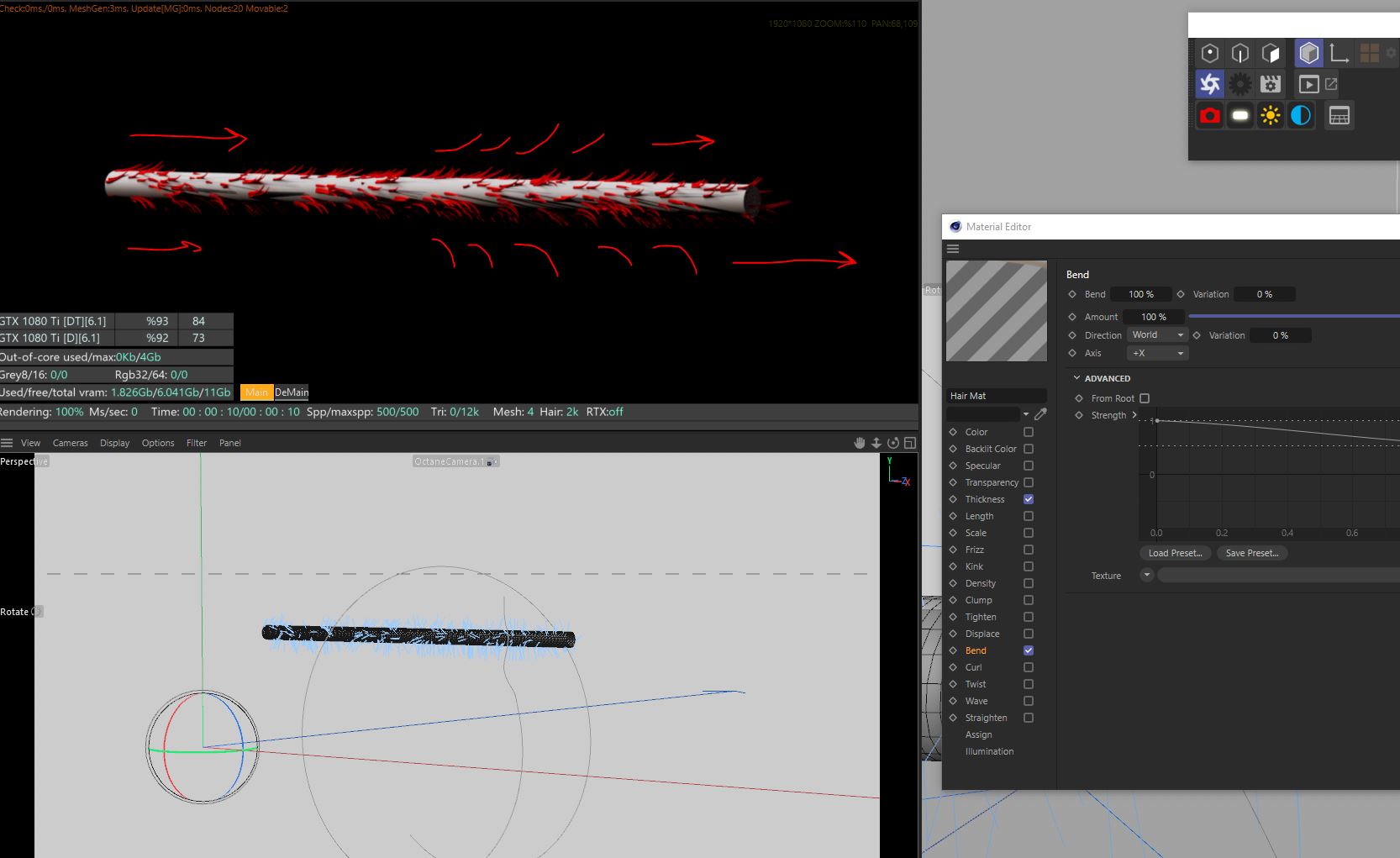Uncheck the Bend channel checkbox
This screenshot has height=858, width=1400.
pos(1029,650)
